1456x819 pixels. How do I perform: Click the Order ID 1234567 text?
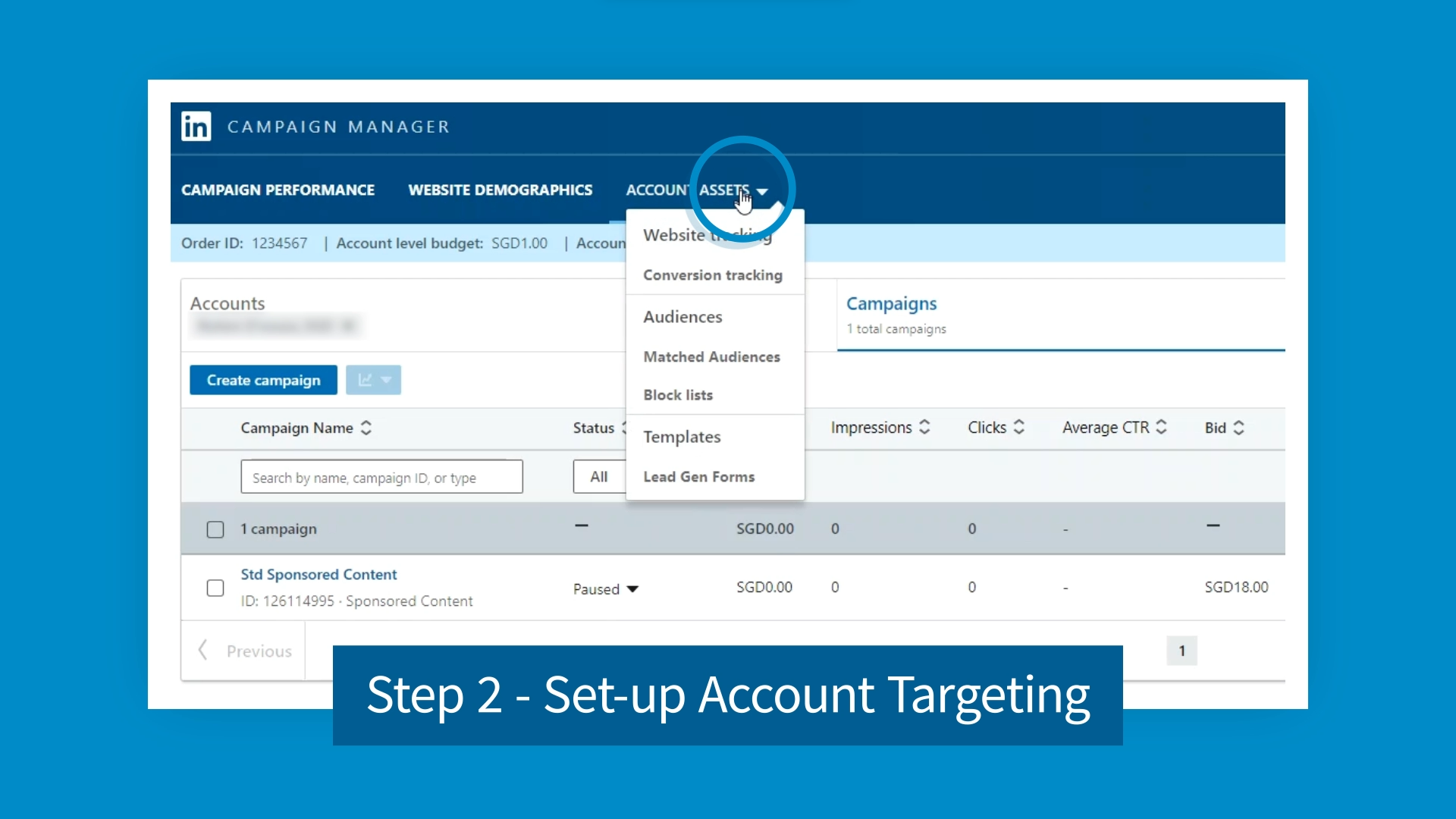pos(244,243)
